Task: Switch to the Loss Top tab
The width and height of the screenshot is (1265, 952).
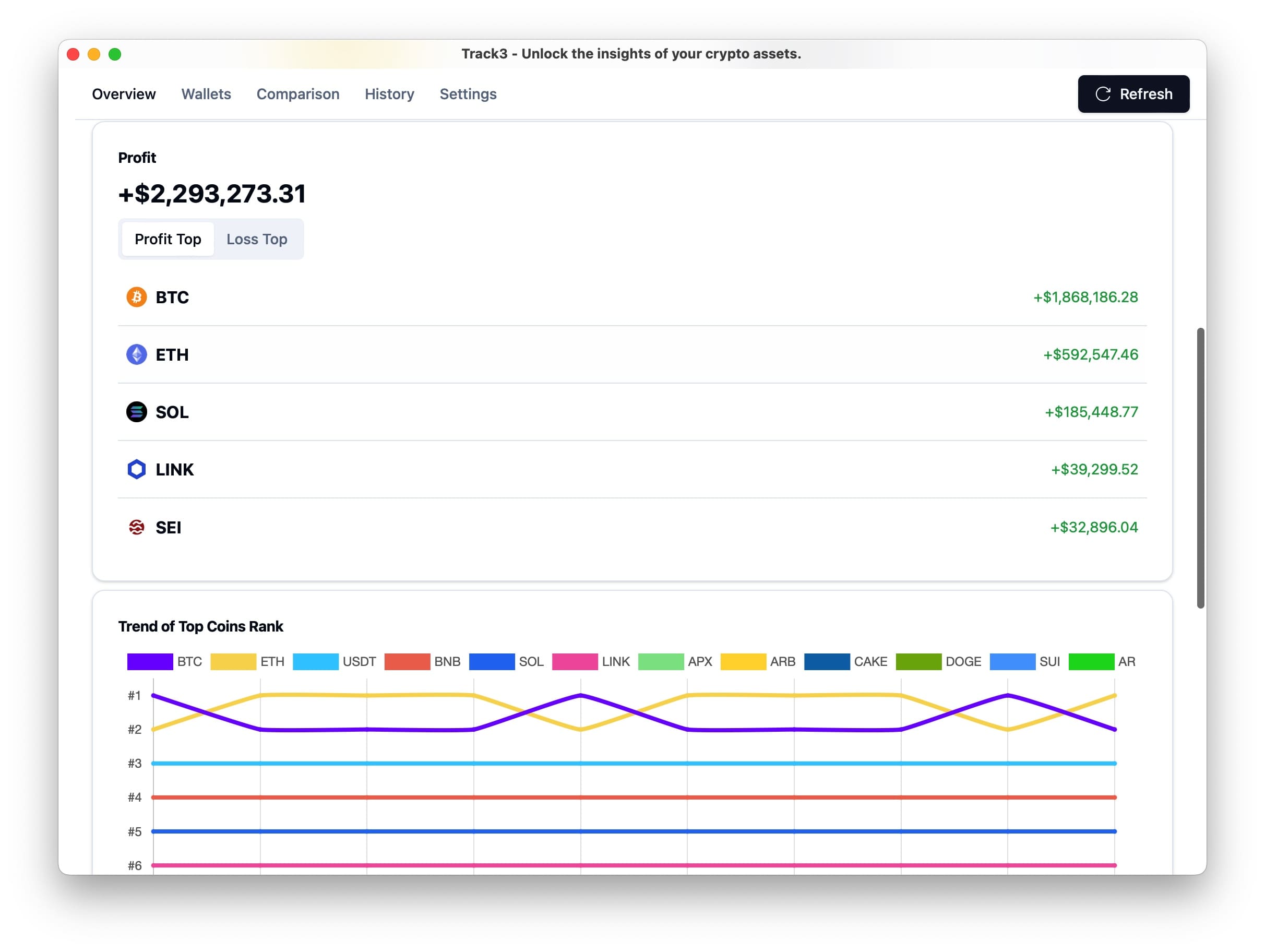Action: coord(257,239)
